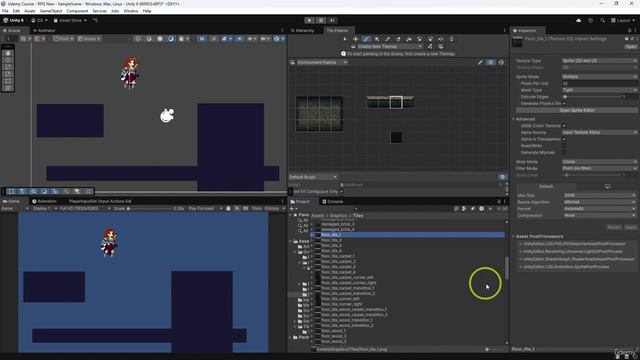Switch to the Animator tab
Viewport: 640px width, 360px height.
[x=44, y=31]
